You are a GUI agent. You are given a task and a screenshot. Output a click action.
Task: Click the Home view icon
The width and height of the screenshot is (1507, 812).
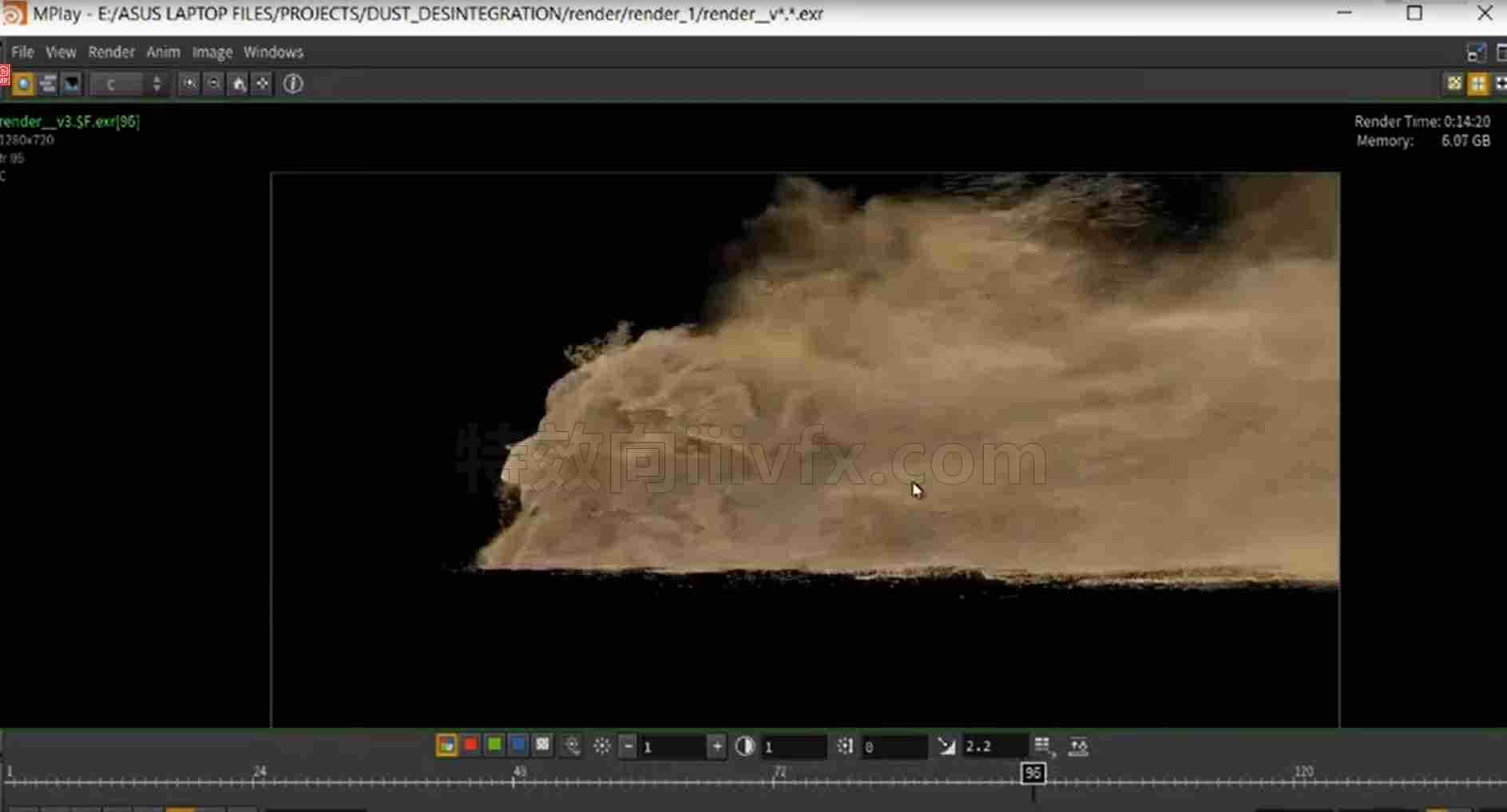click(x=238, y=84)
